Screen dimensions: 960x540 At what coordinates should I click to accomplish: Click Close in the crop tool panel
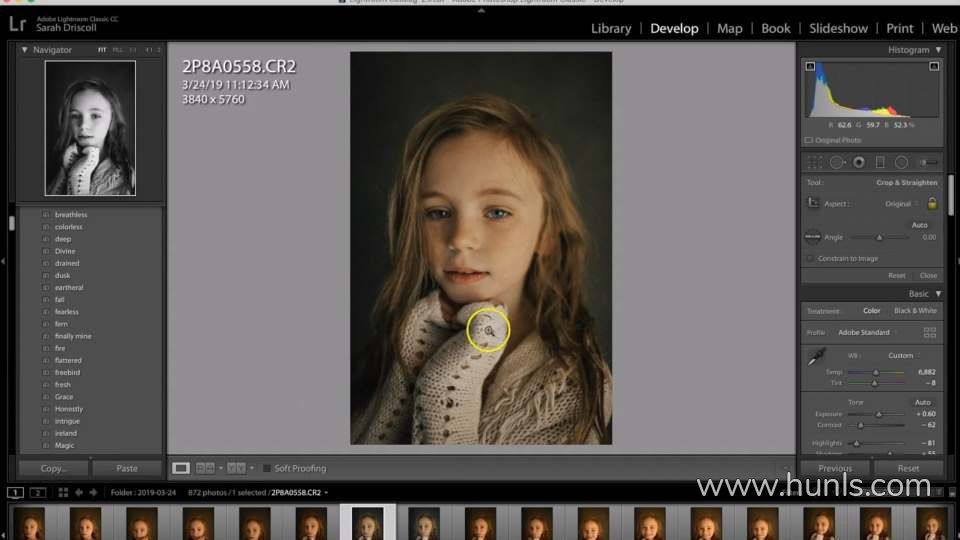[x=928, y=276]
